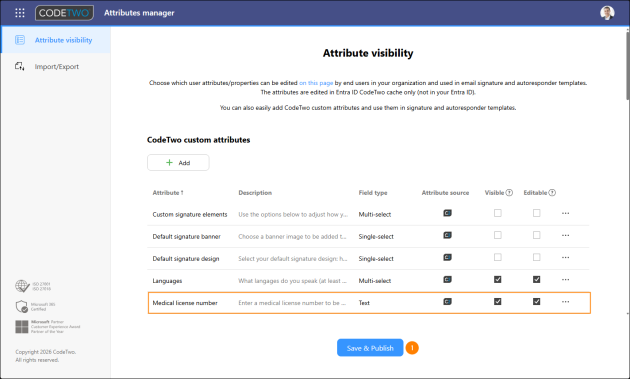630x379 pixels.
Task: Open more options for Languages row
Action: [565, 280]
